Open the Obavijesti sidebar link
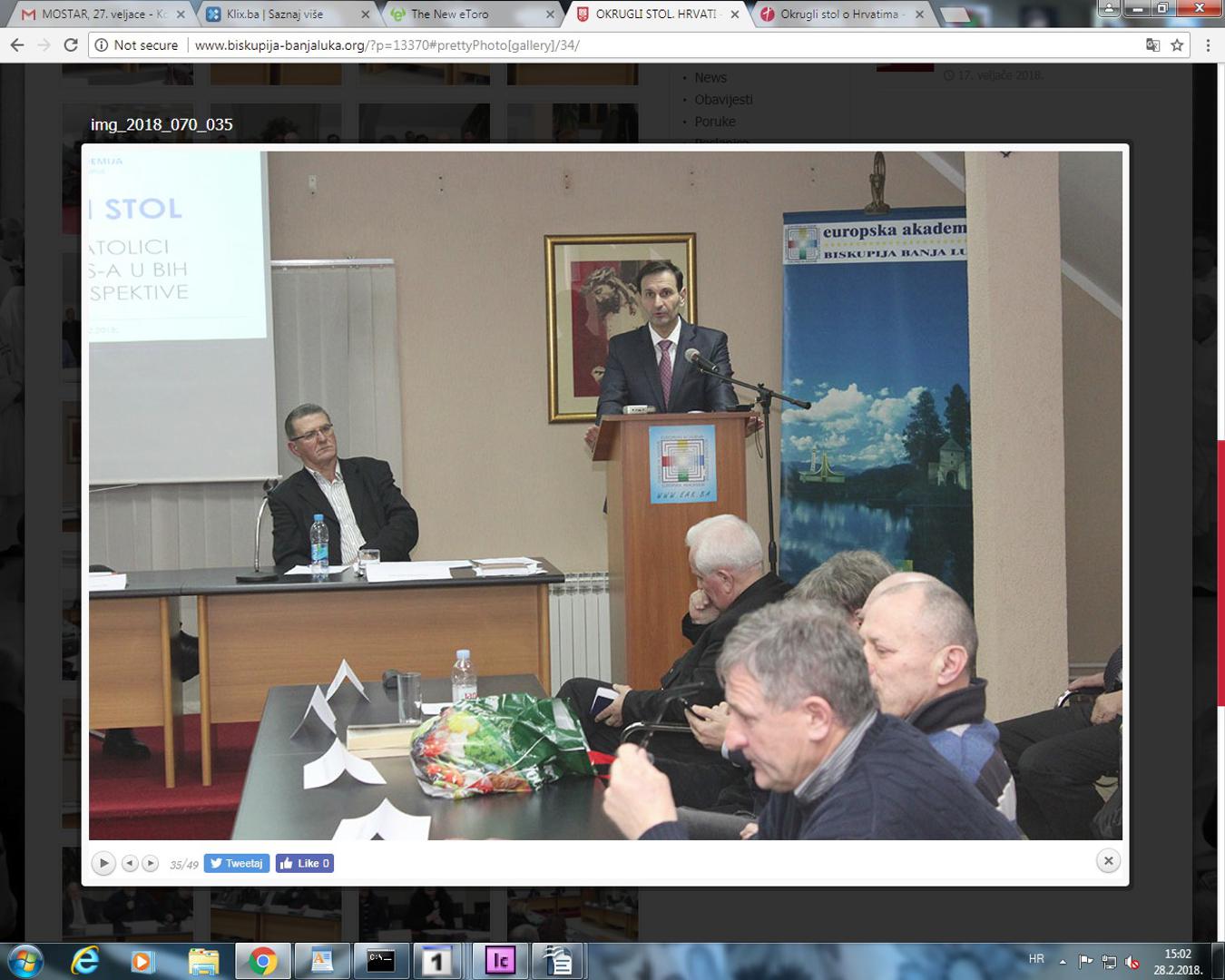 (x=723, y=100)
